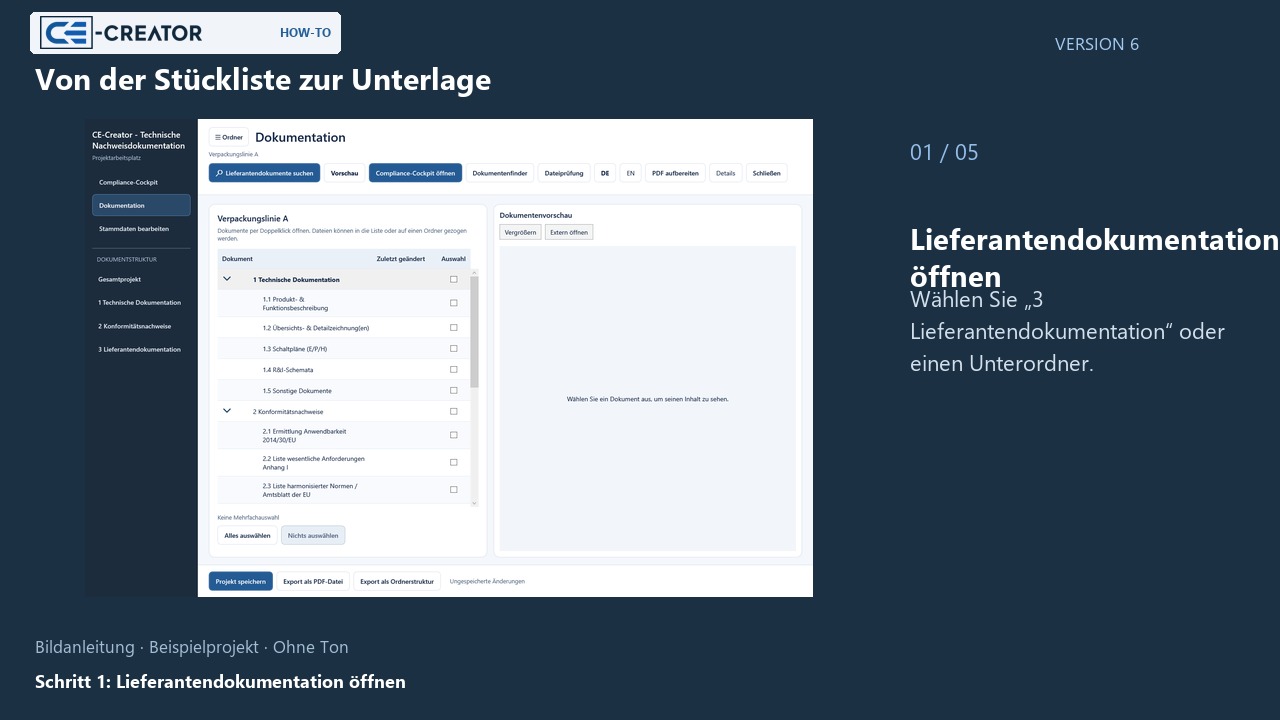
Task: Click Extern öffnen in the preview panel
Action: click(x=569, y=232)
